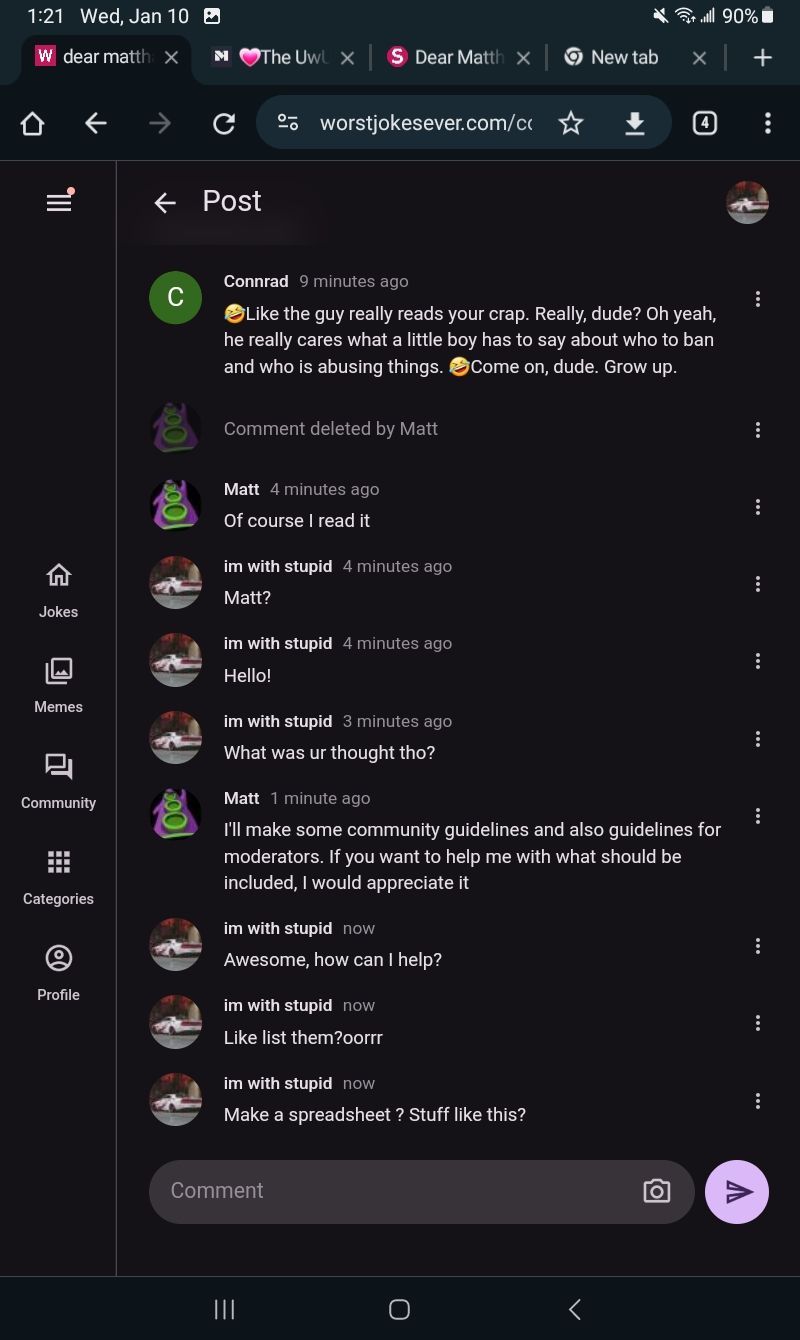Screen dimensions: 800x1340
Task: Open options for the deleted comment
Action: pyautogui.click(x=757, y=430)
